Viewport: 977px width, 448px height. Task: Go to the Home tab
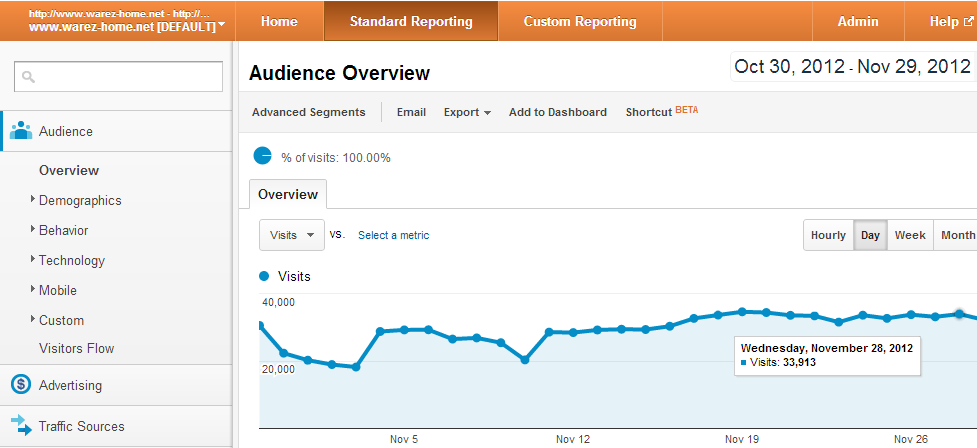[x=279, y=21]
